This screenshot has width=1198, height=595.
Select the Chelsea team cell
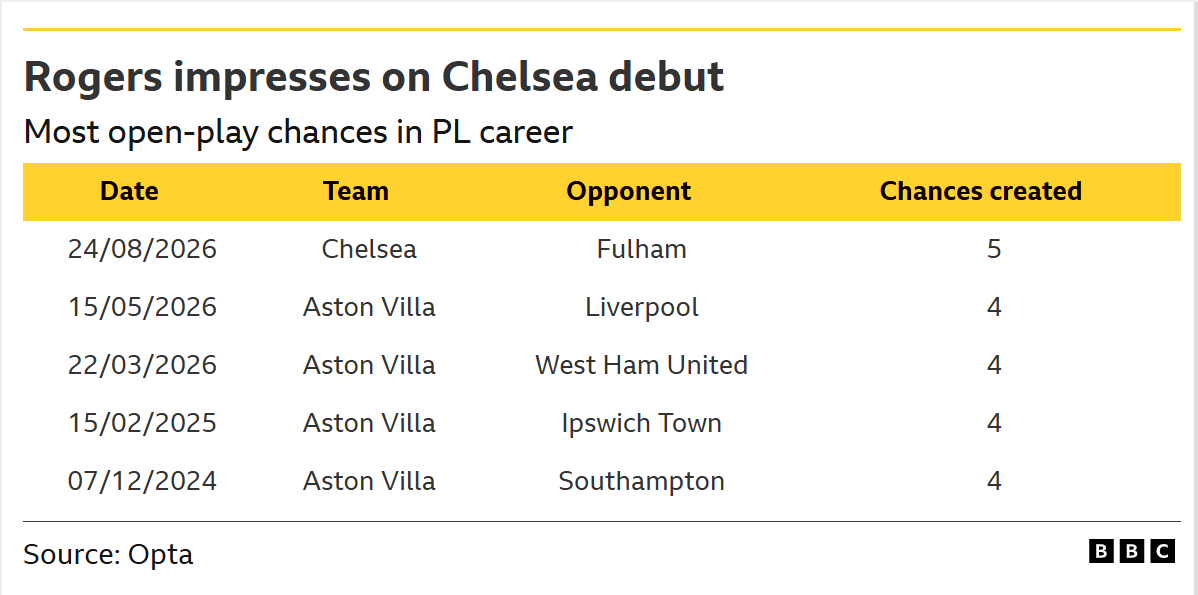tap(369, 249)
